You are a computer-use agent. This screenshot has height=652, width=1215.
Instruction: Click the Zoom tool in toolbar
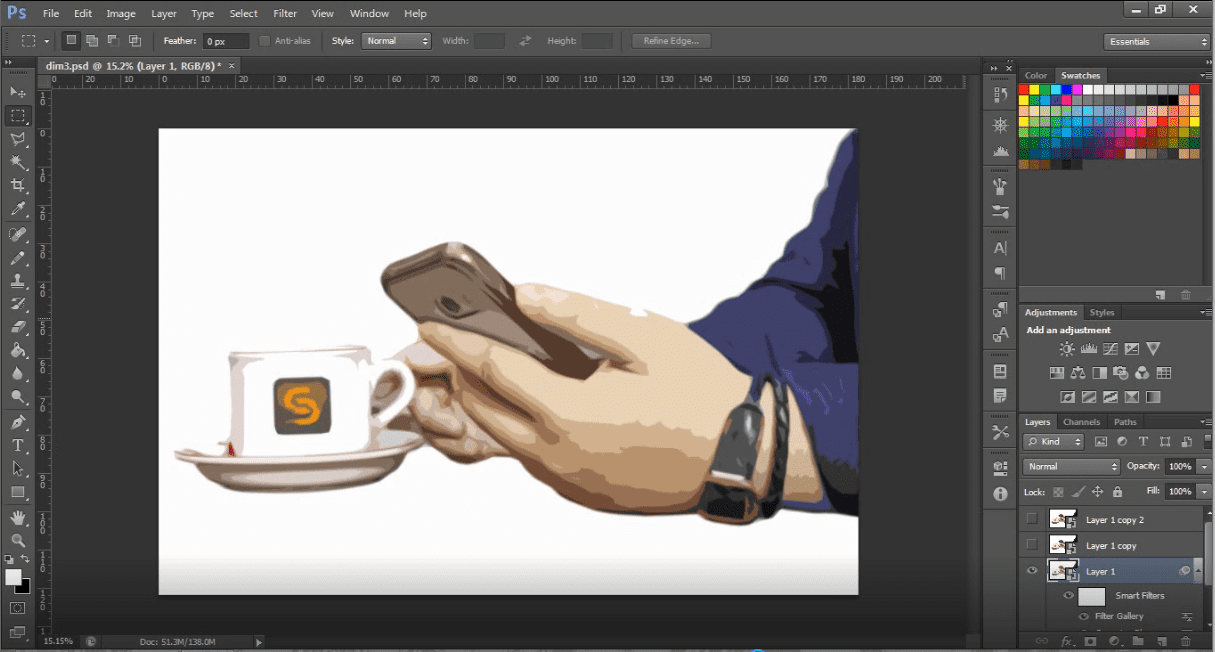pos(18,540)
